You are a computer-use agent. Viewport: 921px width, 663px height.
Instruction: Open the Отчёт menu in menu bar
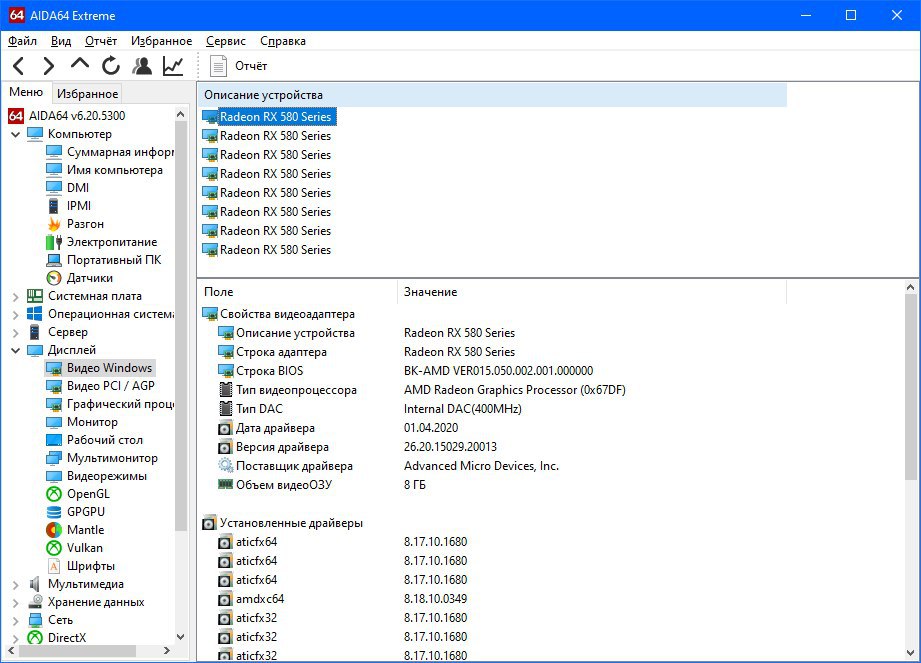pos(100,41)
